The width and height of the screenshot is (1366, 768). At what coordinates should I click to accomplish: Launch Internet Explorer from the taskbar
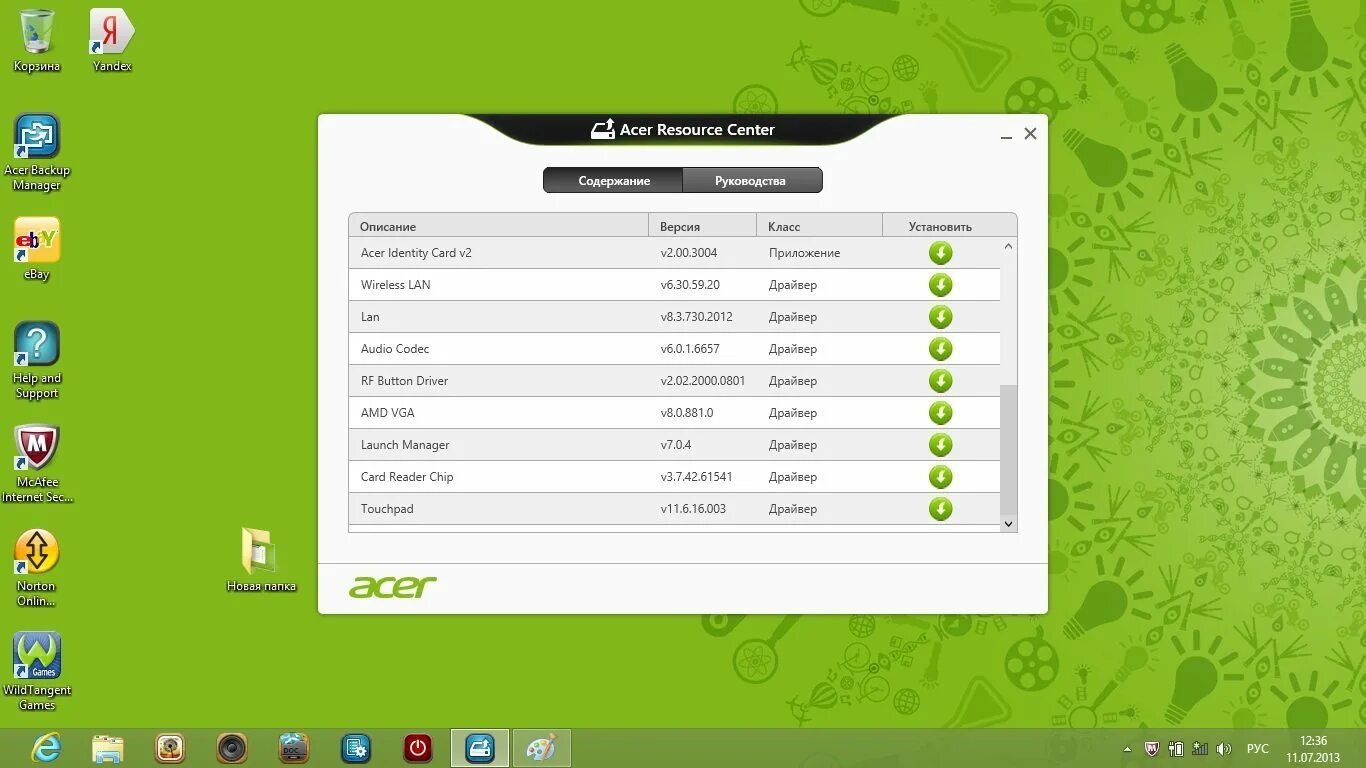point(46,748)
